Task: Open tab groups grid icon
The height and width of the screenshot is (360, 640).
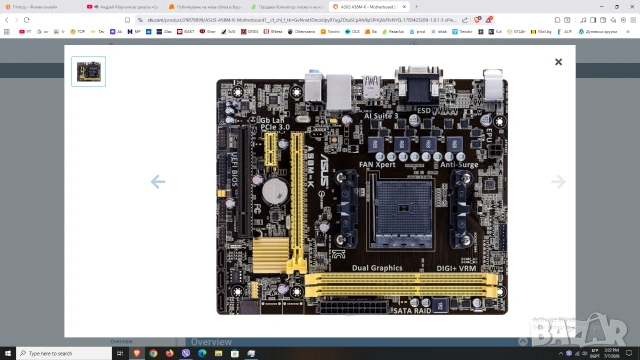Action: click(x=7, y=31)
